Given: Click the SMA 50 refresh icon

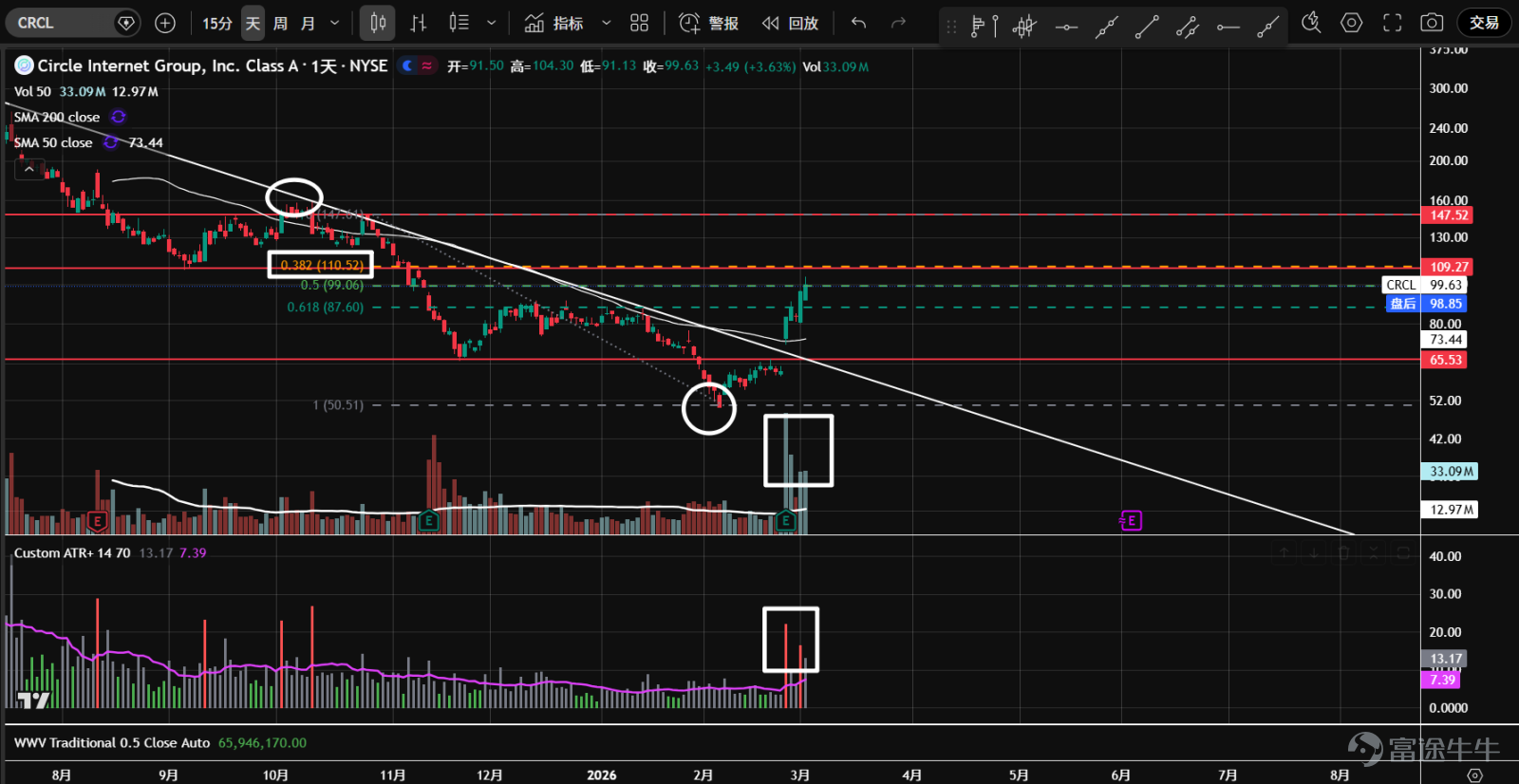Looking at the screenshot, I should (x=111, y=142).
